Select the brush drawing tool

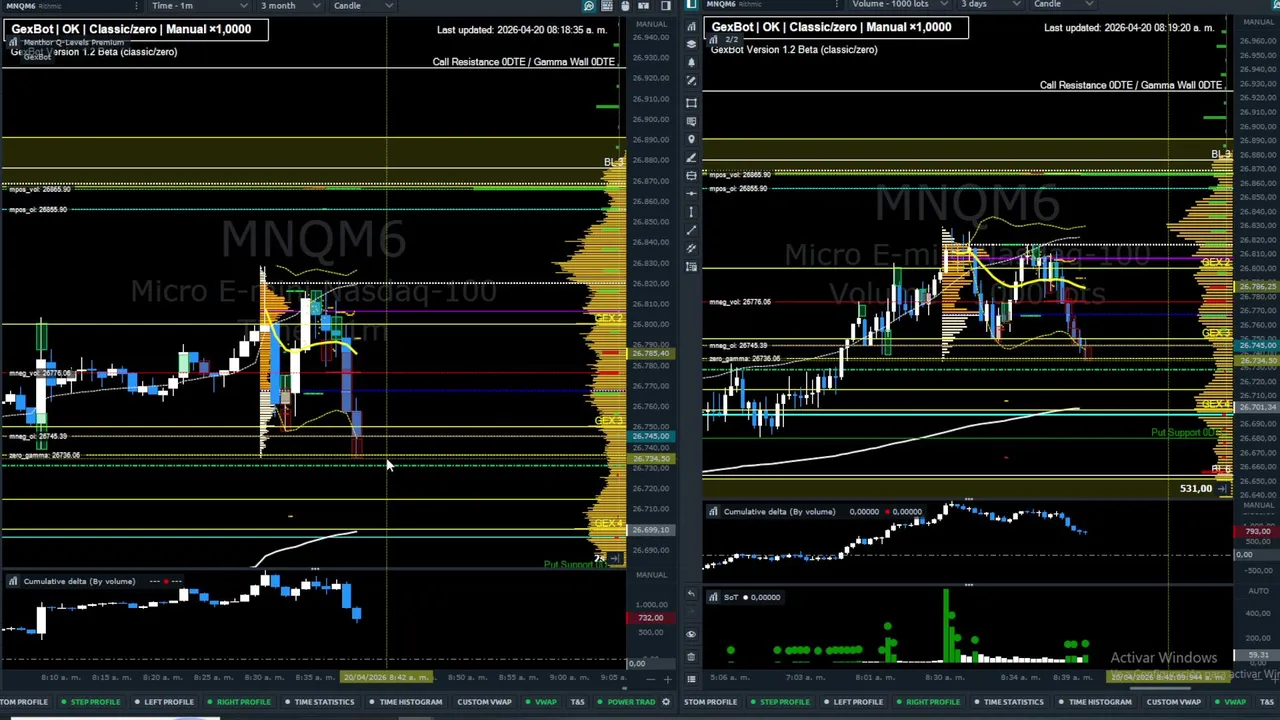coord(691,157)
